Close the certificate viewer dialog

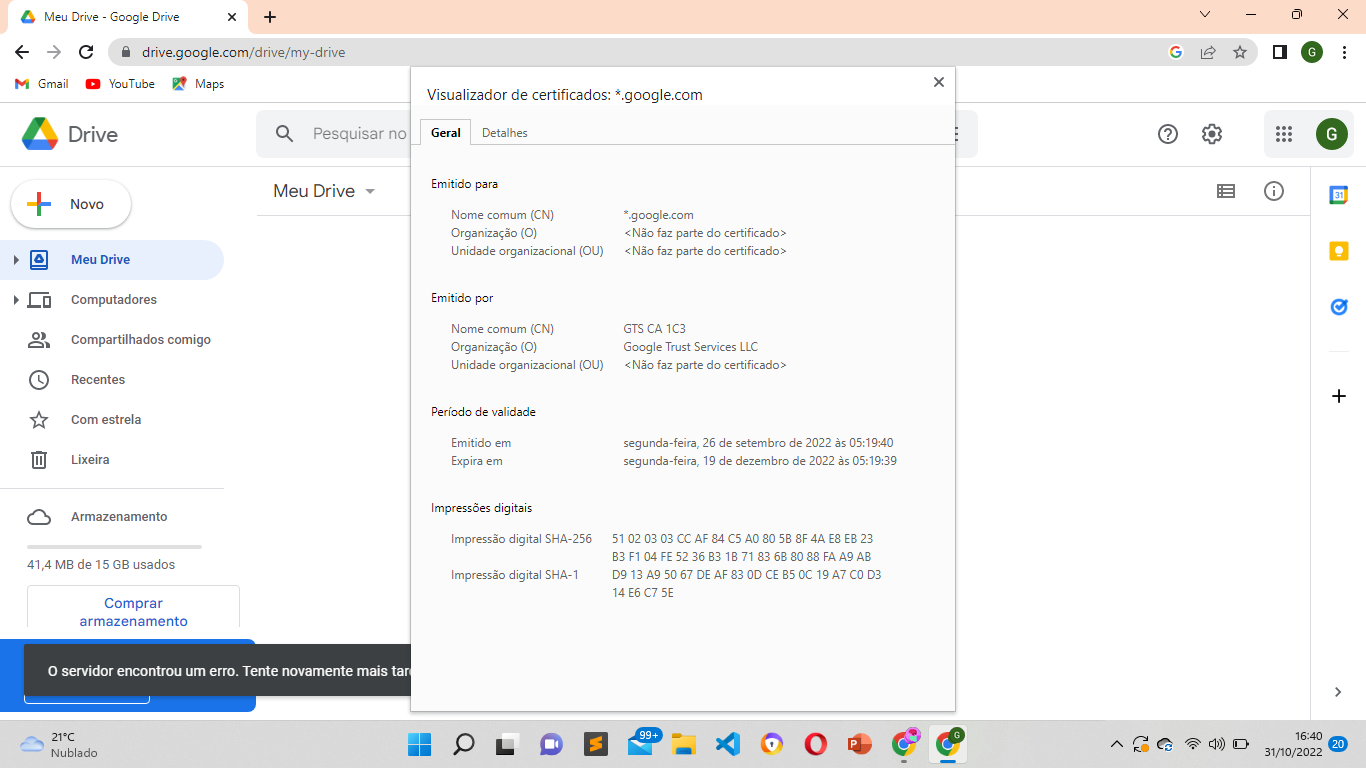click(938, 82)
